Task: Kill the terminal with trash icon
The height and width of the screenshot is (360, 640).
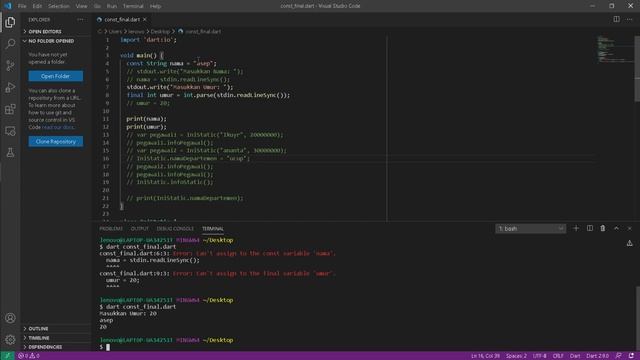Action: [x=603, y=228]
